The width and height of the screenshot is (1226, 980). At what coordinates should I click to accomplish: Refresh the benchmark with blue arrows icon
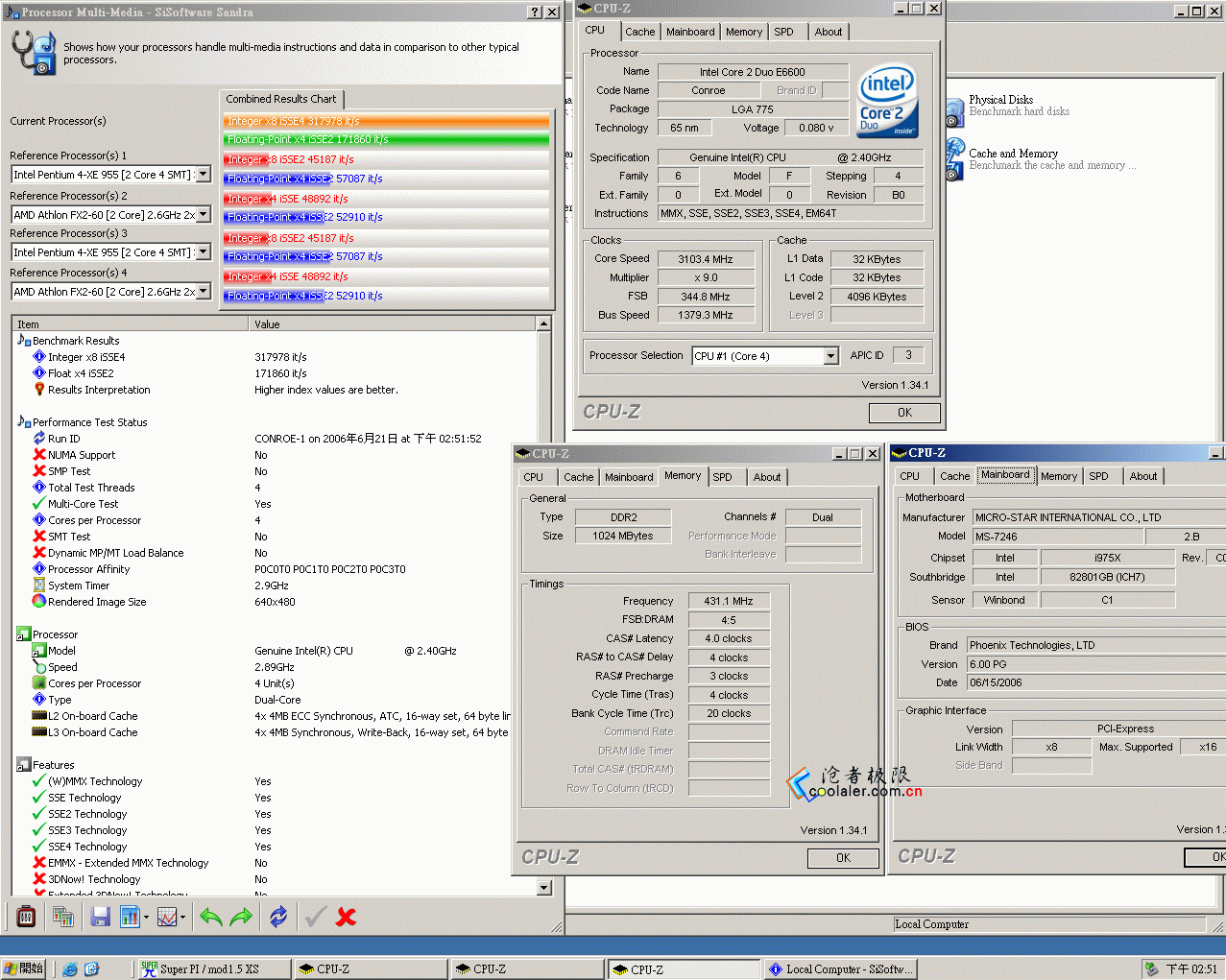coord(278,917)
